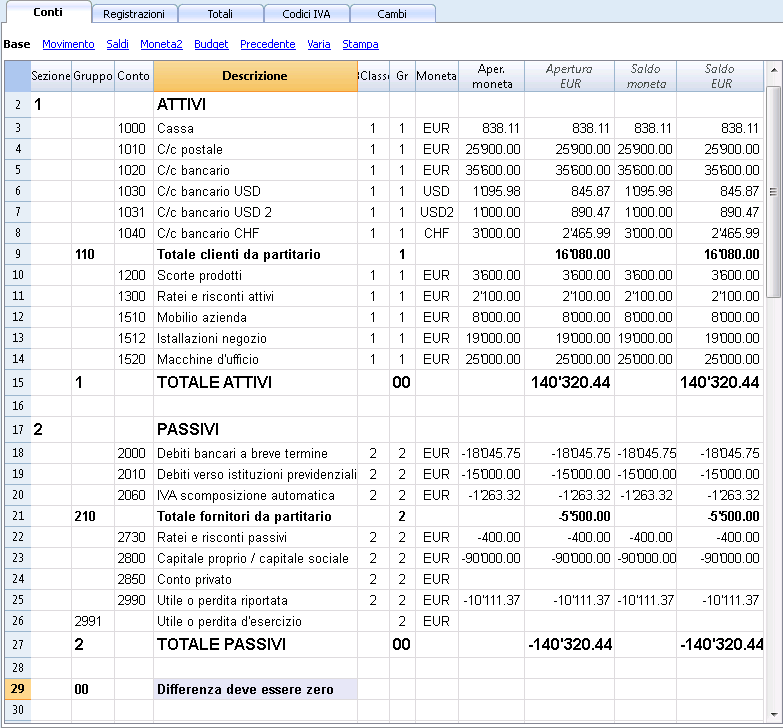Click the Saldo EUR column header
This screenshot has width=783, height=728.
coord(720,76)
